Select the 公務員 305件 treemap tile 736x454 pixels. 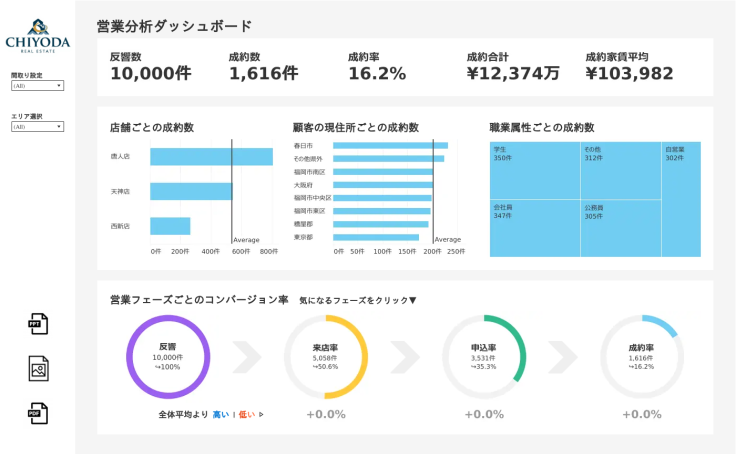click(621, 228)
